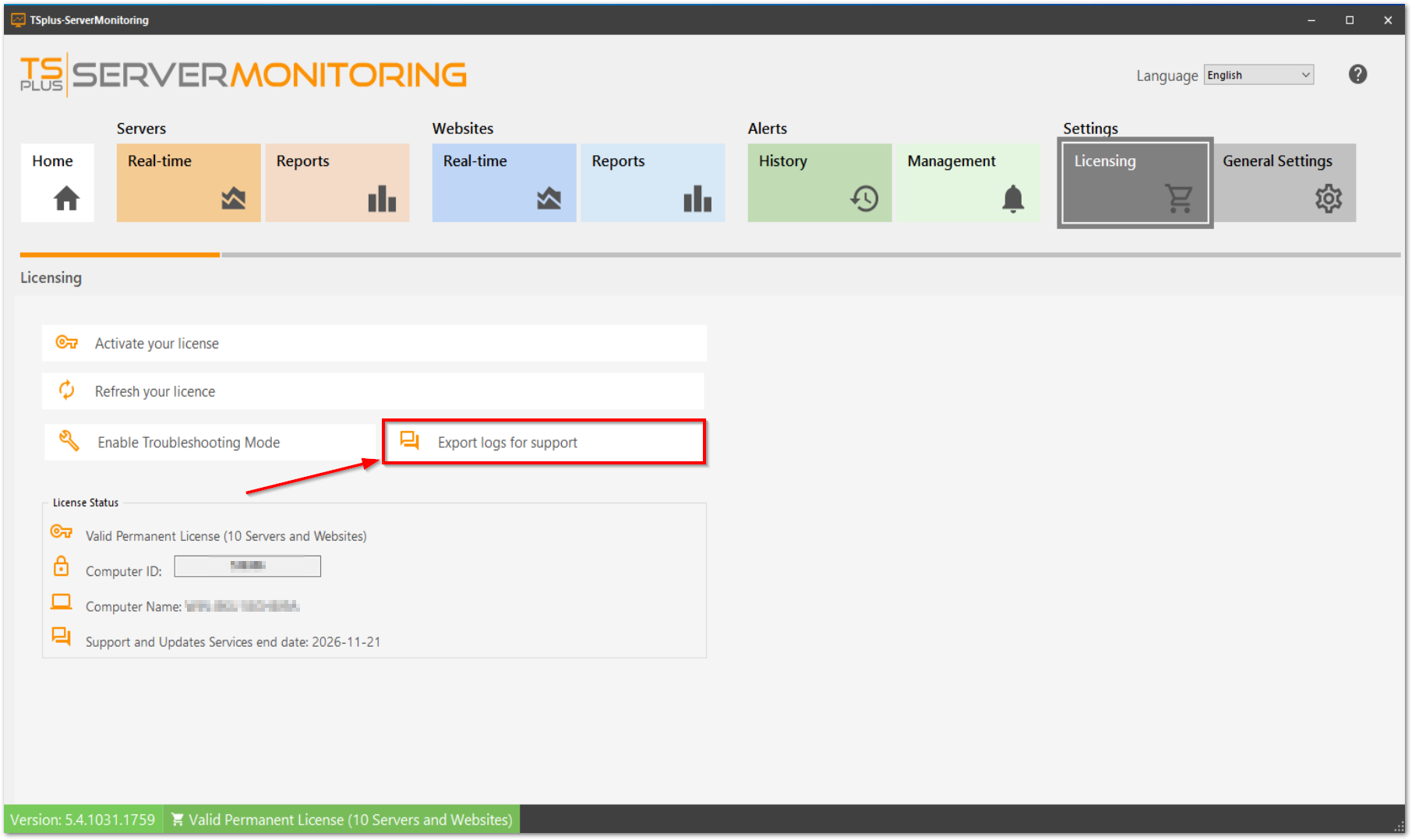
Task: Click the Alerts Management bell icon
Action: coord(1012,199)
